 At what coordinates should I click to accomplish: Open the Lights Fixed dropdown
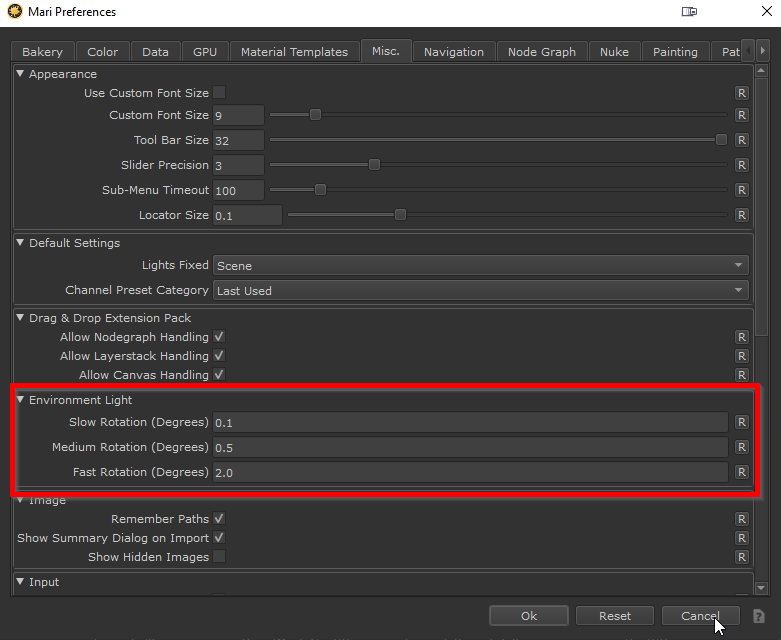pos(480,265)
